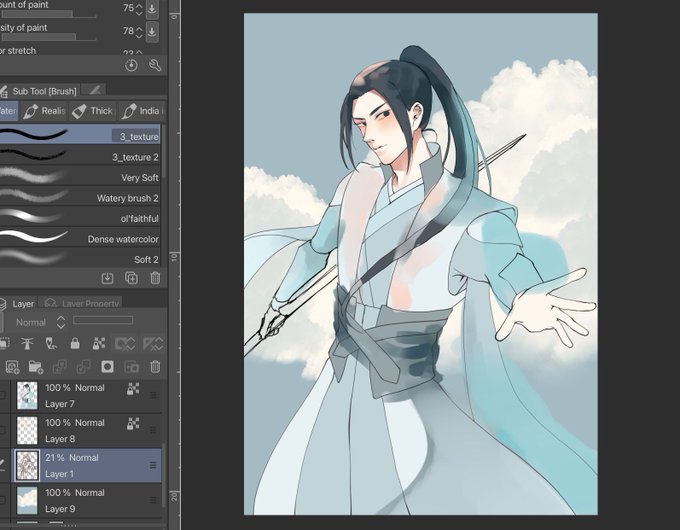Screen dimensions: 680x530
Task: Create new layer folder
Action: [36, 367]
